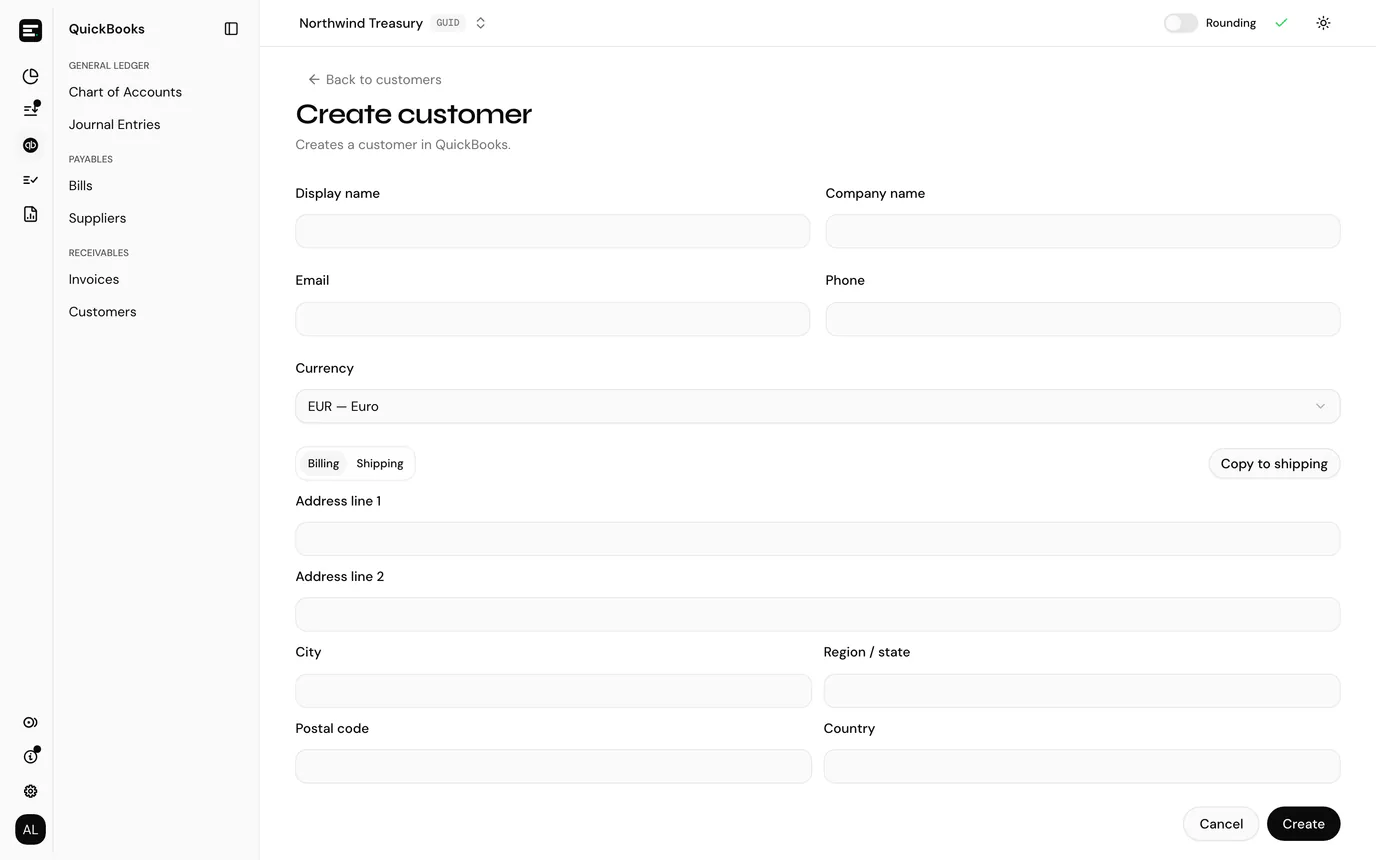The width and height of the screenshot is (1376, 860).
Task: Focus the Country input field
Action: tap(1082, 766)
